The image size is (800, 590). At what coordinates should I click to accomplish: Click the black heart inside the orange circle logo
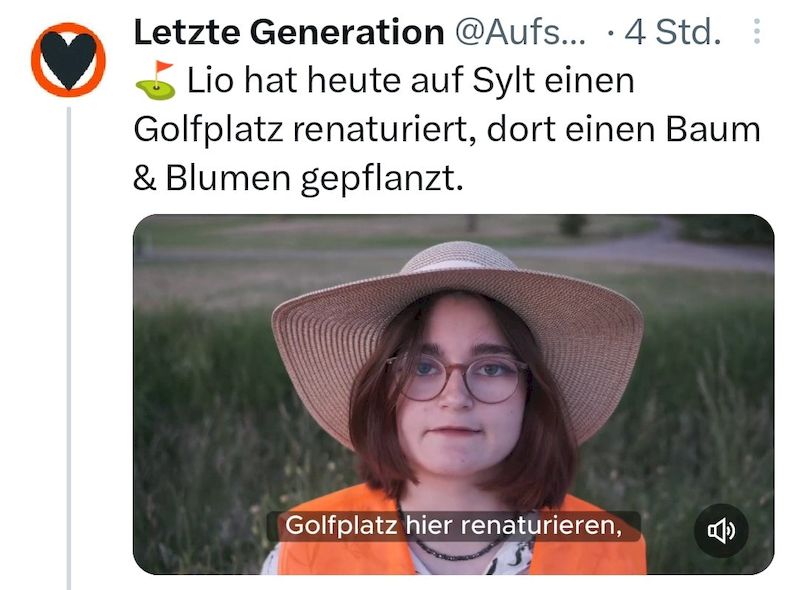coord(68,60)
